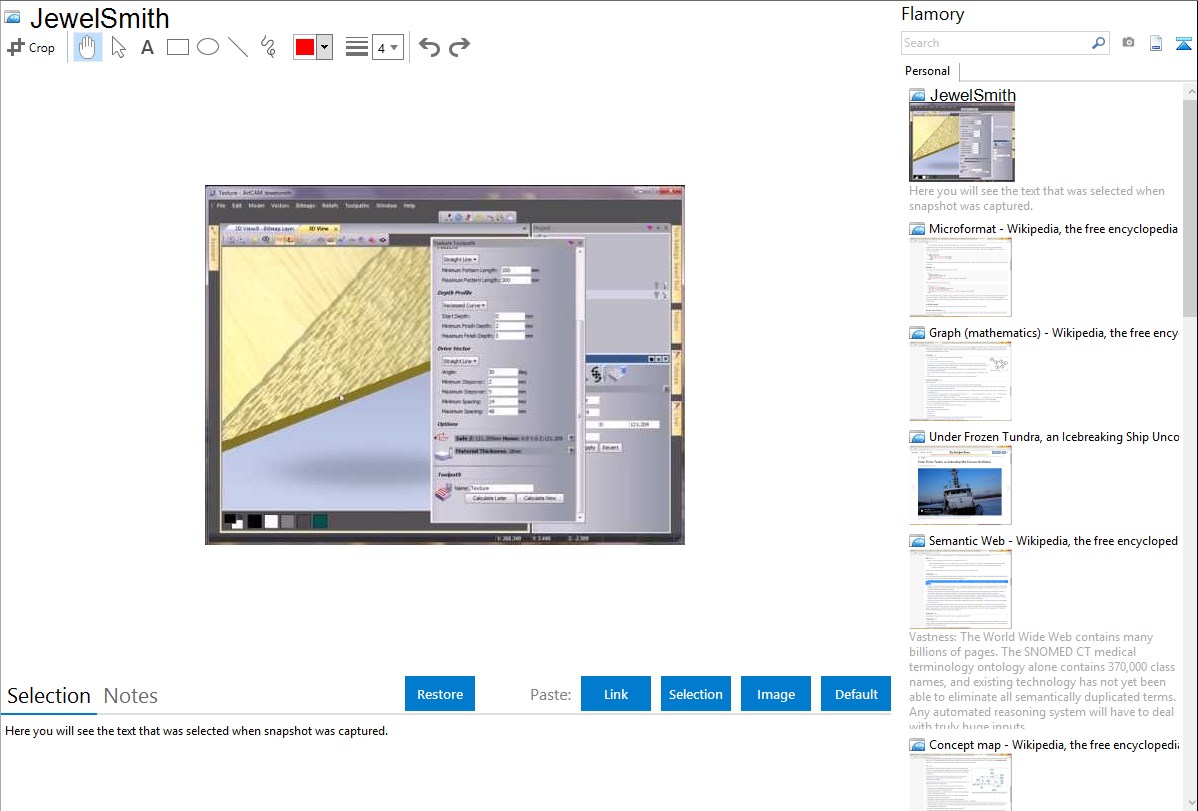This screenshot has height=811, width=1198.
Task: Open the Graph (mathematics) snapshot title
Action: (x=1053, y=333)
